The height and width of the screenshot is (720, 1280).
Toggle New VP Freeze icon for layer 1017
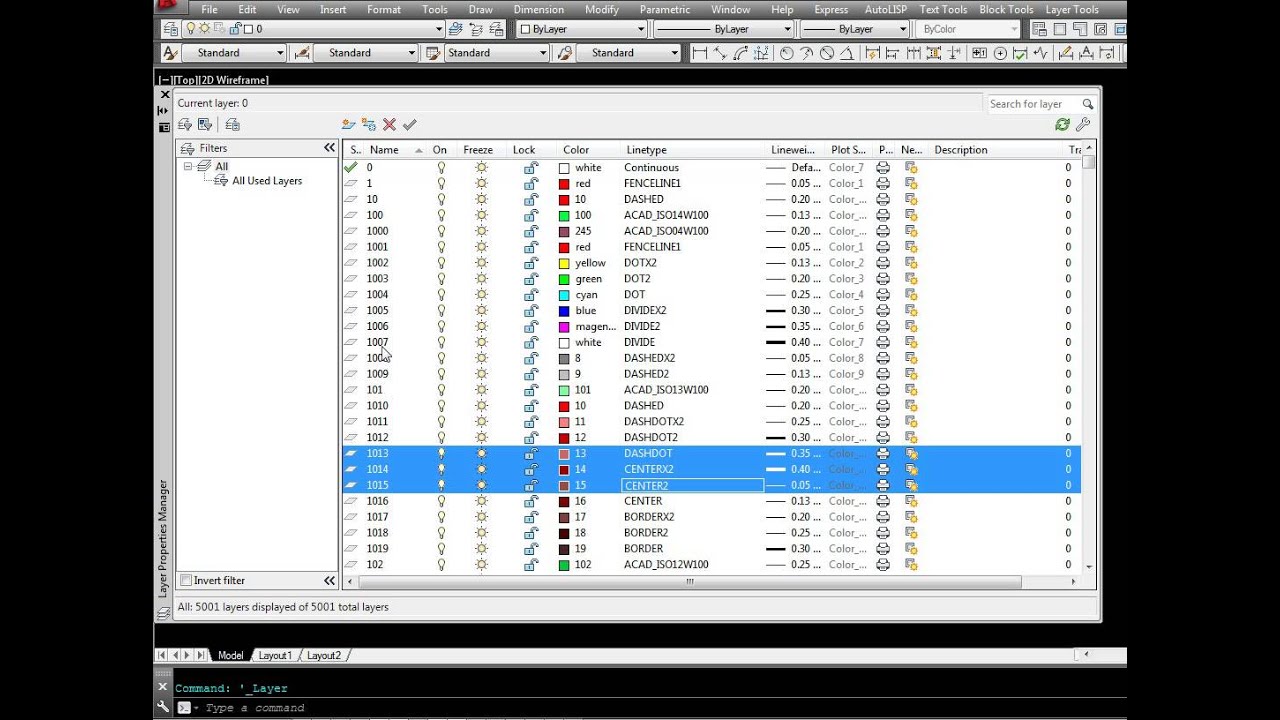(911, 517)
